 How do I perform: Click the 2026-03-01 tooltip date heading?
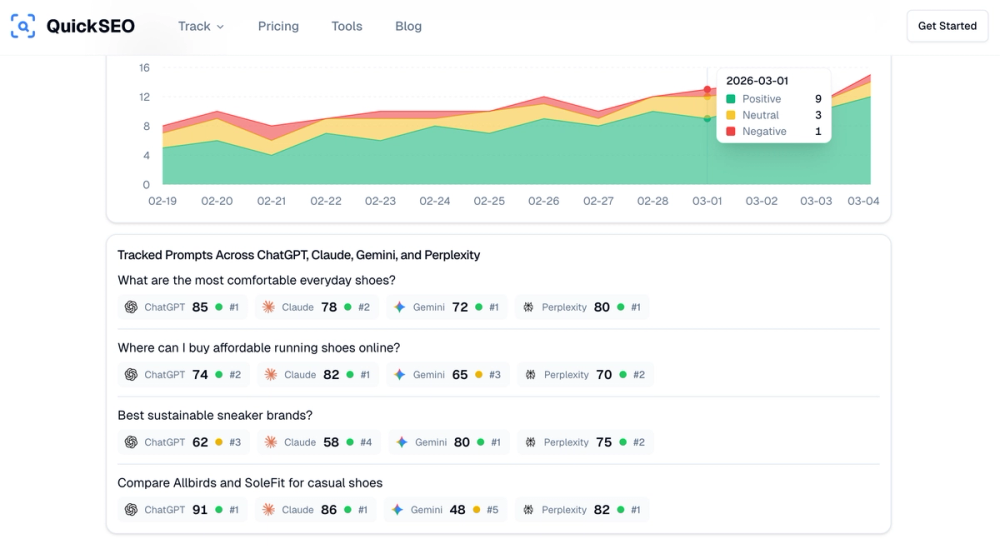tap(757, 81)
